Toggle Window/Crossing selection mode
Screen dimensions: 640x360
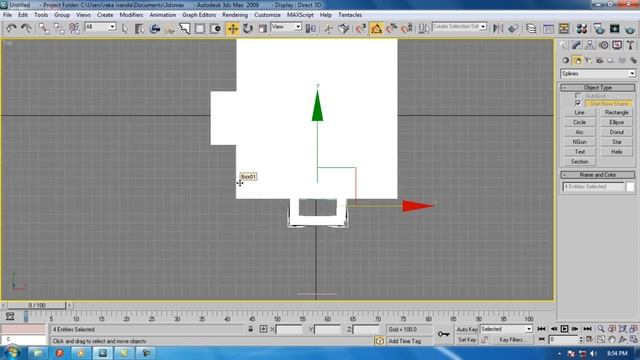[216, 28]
